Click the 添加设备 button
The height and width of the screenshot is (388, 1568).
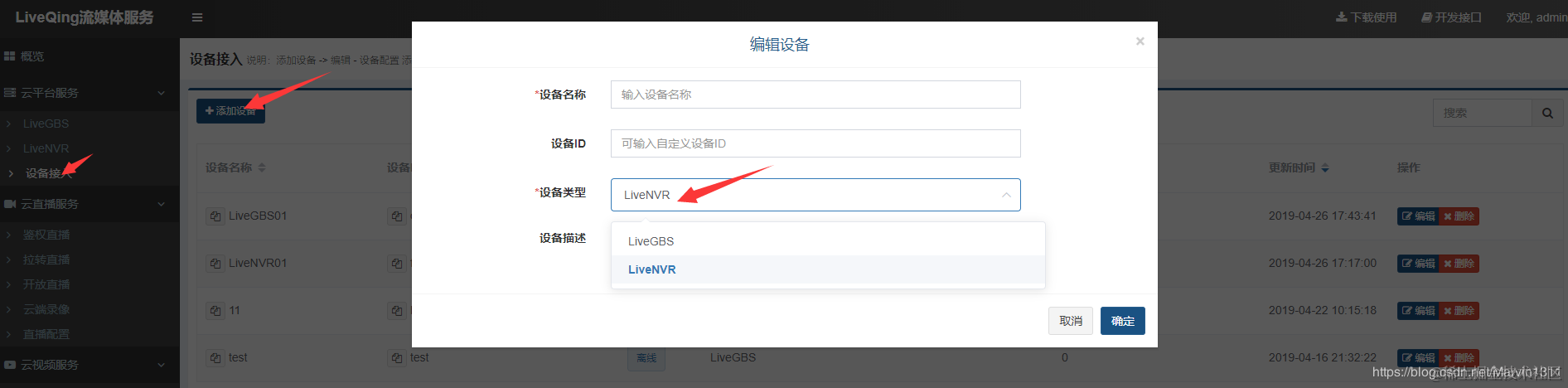(230, 111)
